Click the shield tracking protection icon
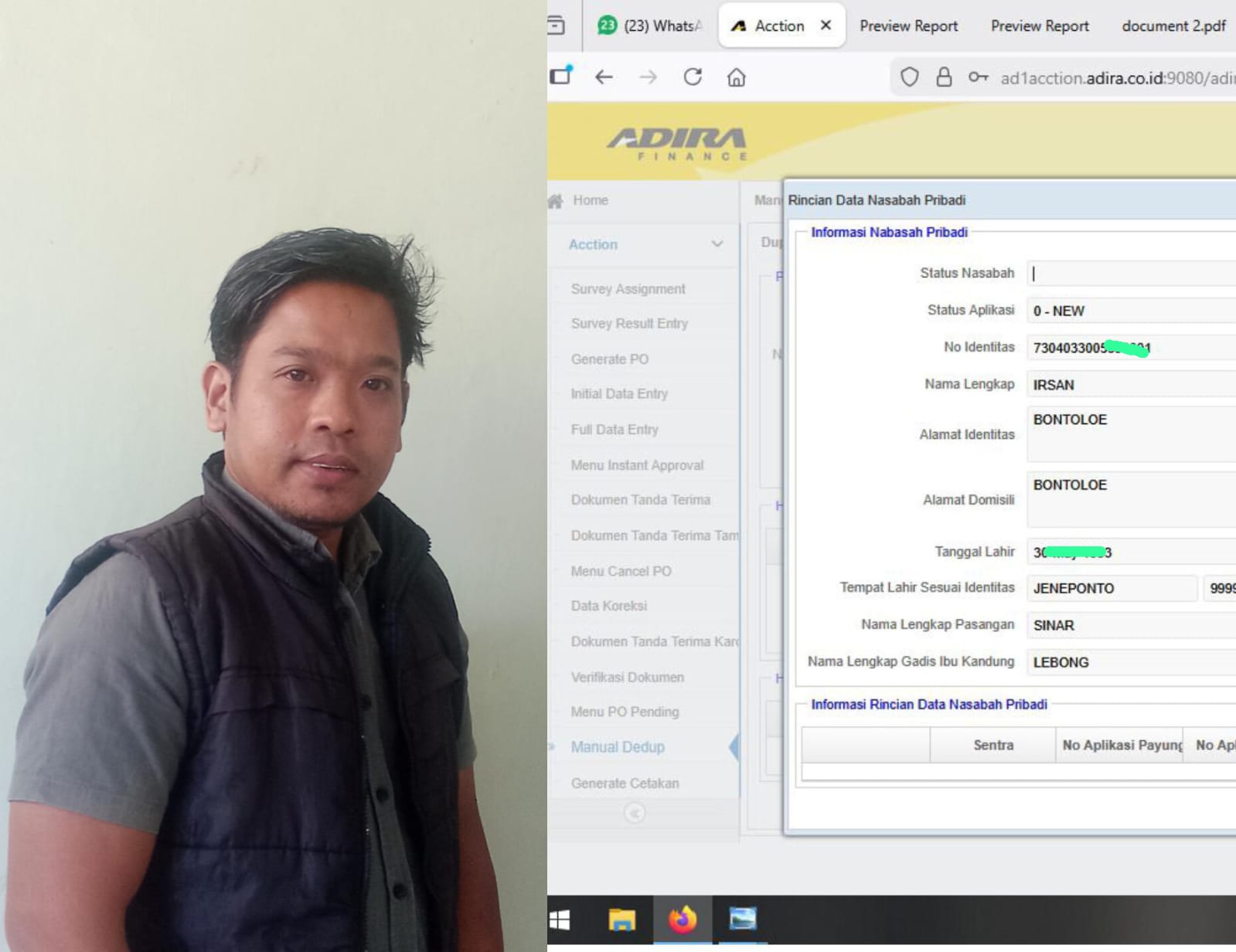The width and height of the screenshot is (1236, 952). pos(910,77)
